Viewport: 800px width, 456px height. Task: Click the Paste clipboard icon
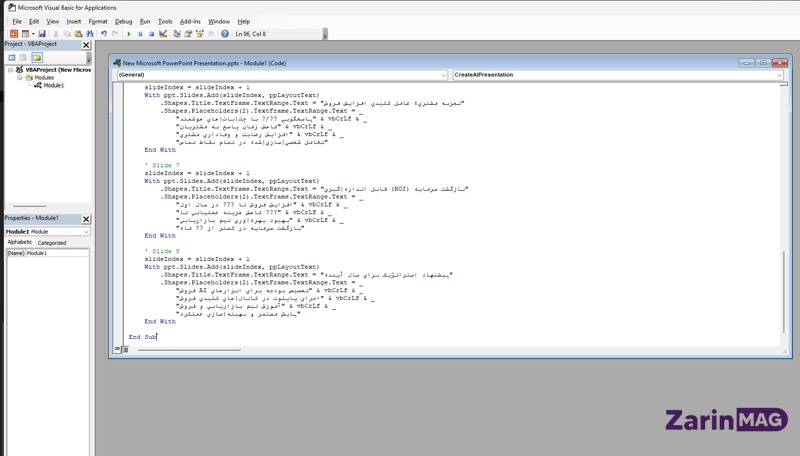point(78,34)
